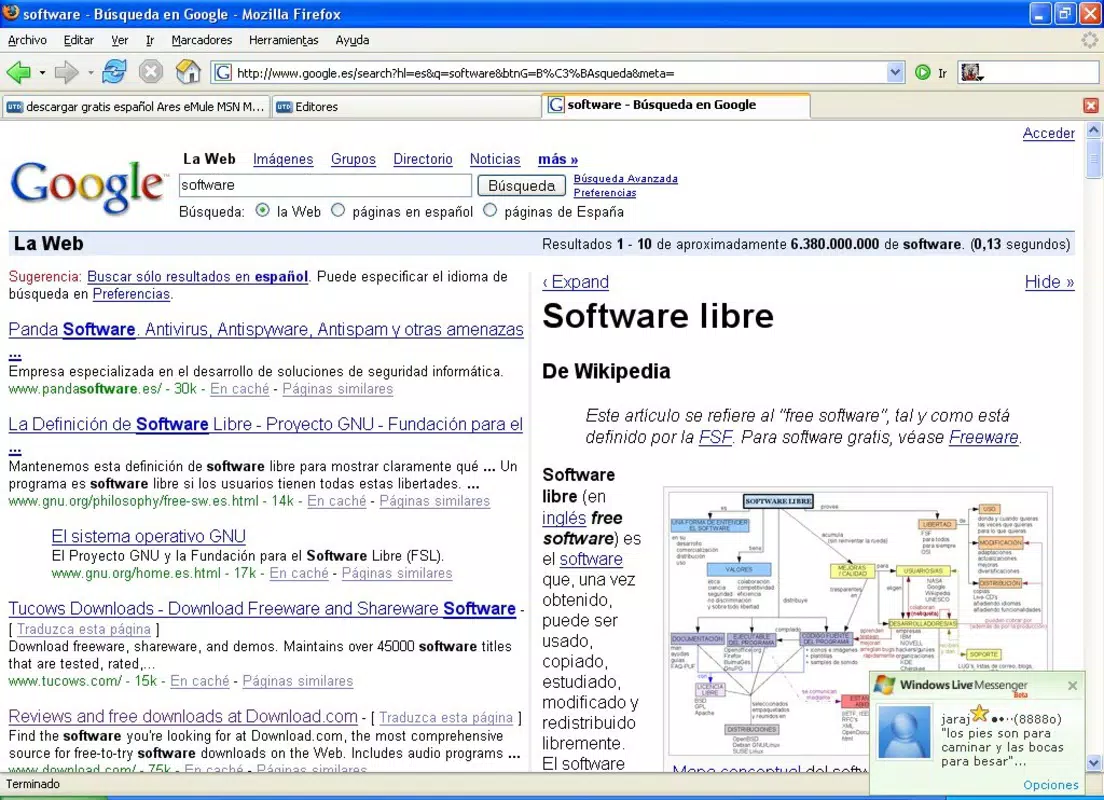Open the Software libre concept map image
The height and width of the screenshot is (800, 1104).
pos(858,622)
